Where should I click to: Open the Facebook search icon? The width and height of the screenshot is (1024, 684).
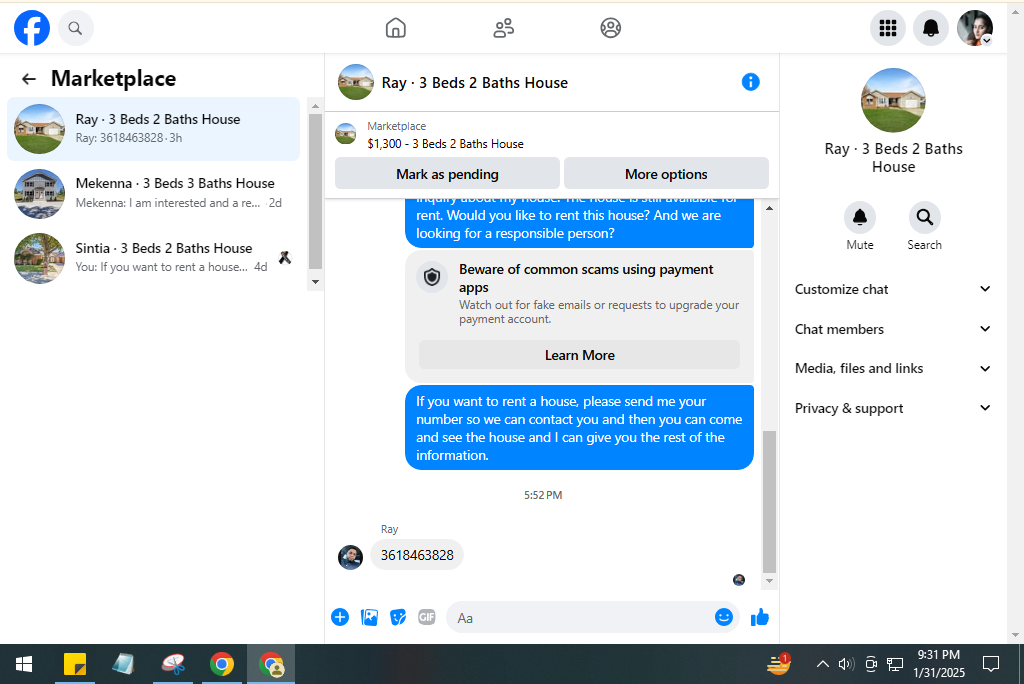coord(75,28)
